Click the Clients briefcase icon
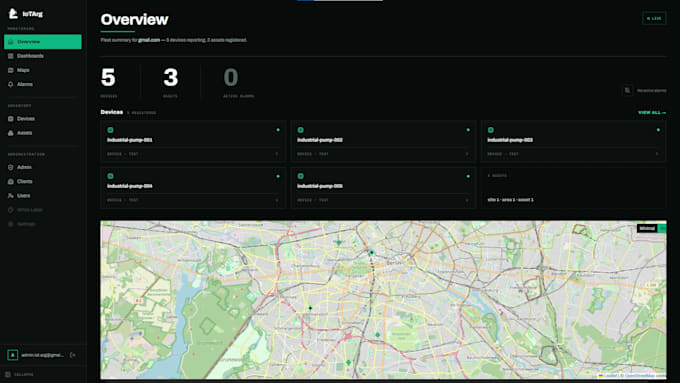Screen dimensions: 680x383 click(10, 181)
